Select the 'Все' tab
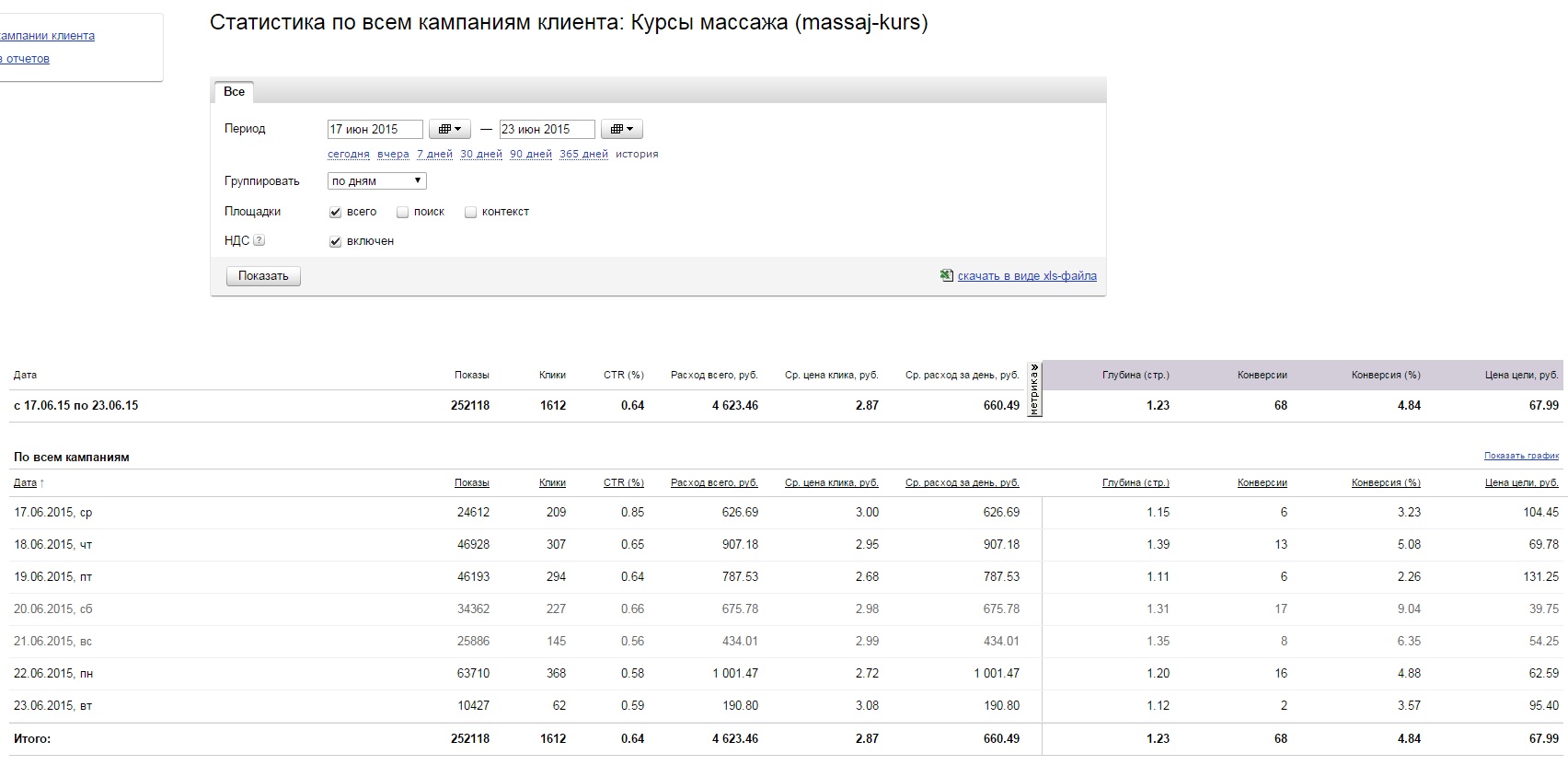Image resolution: width=1568 pixels, height=765 pixels. pyautogui.click(x=234, y=92)
